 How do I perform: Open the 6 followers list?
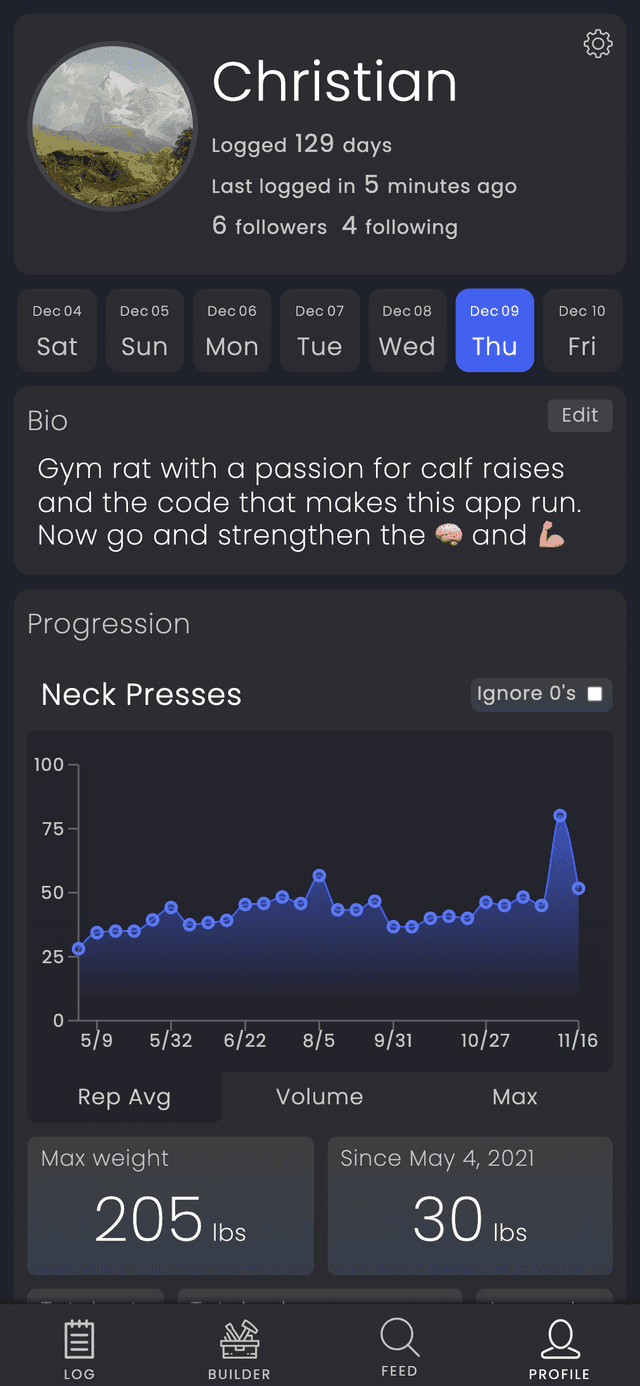[x=269, y=226]
